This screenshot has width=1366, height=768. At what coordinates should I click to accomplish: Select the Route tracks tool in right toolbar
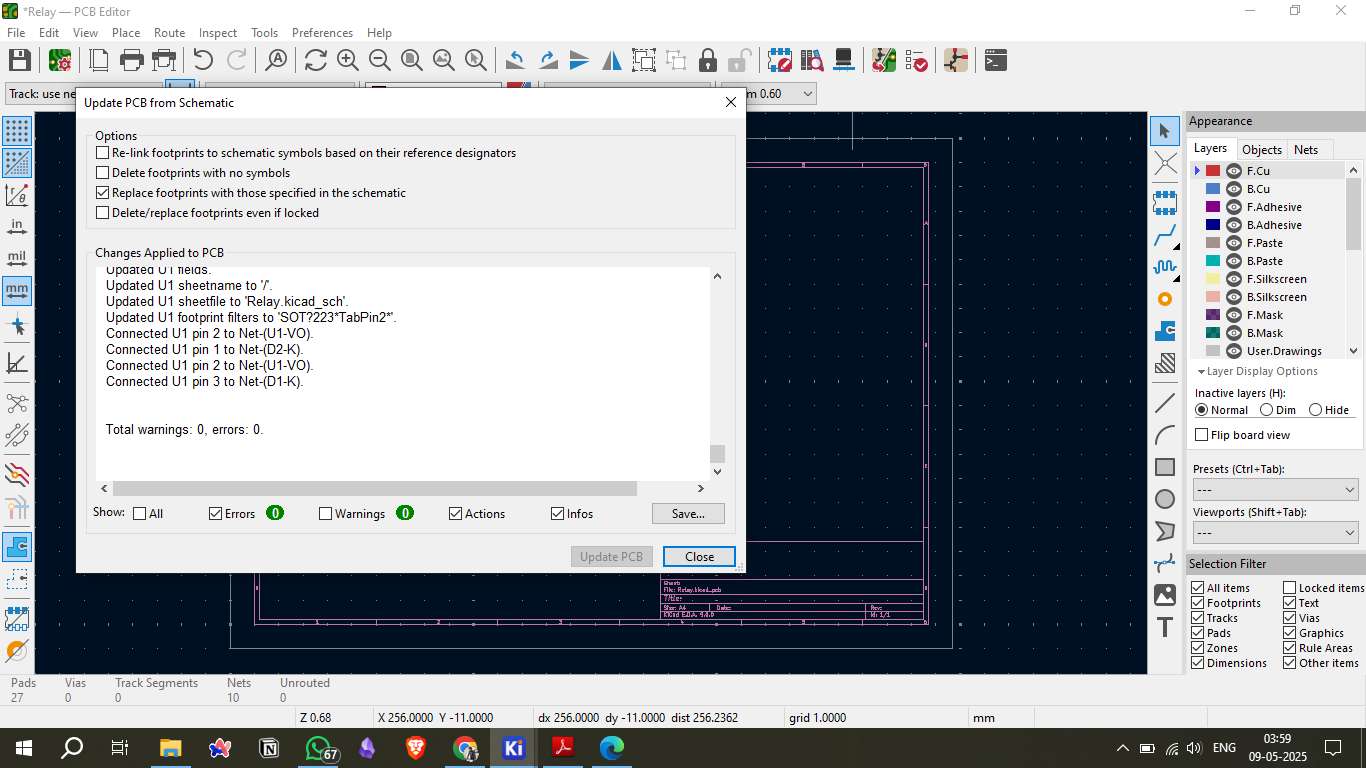point(1165,237)
